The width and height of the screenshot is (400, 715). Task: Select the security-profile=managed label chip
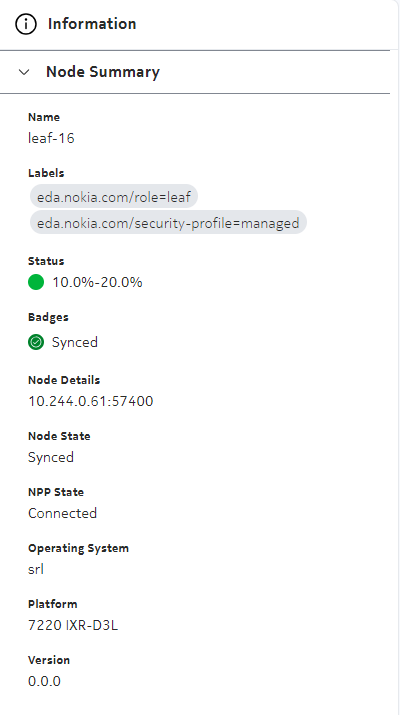pos(168,223)
